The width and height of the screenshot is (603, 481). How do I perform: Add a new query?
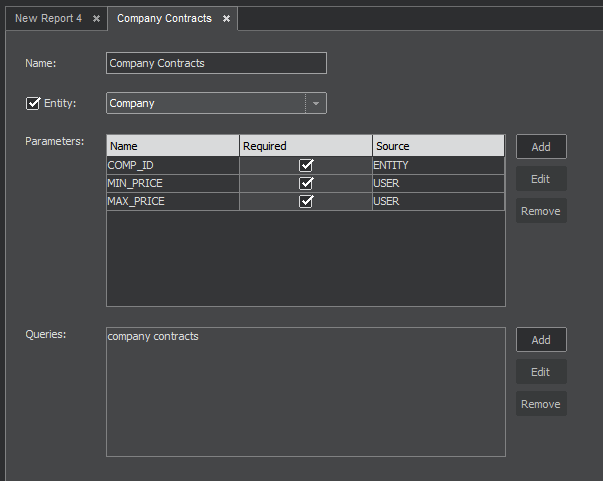541,340
